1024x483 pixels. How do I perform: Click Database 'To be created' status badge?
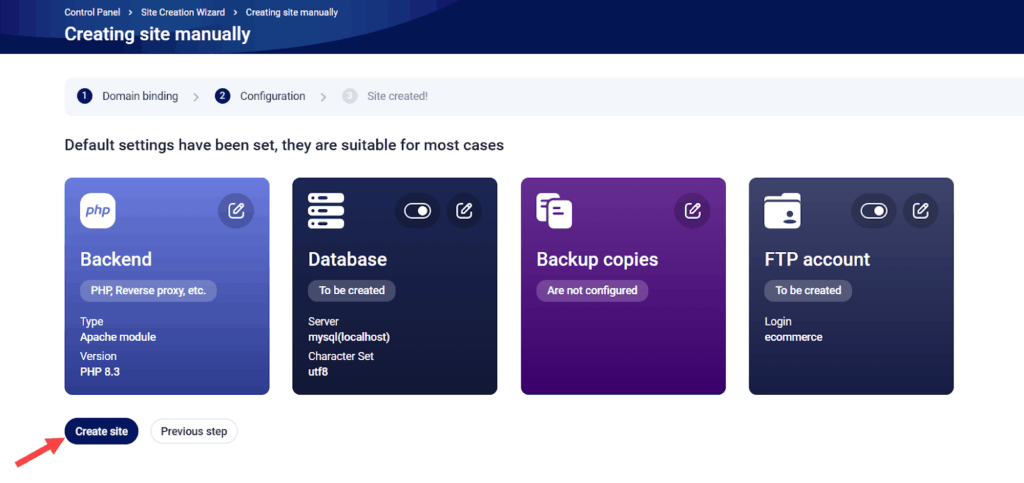coord(352,290)
